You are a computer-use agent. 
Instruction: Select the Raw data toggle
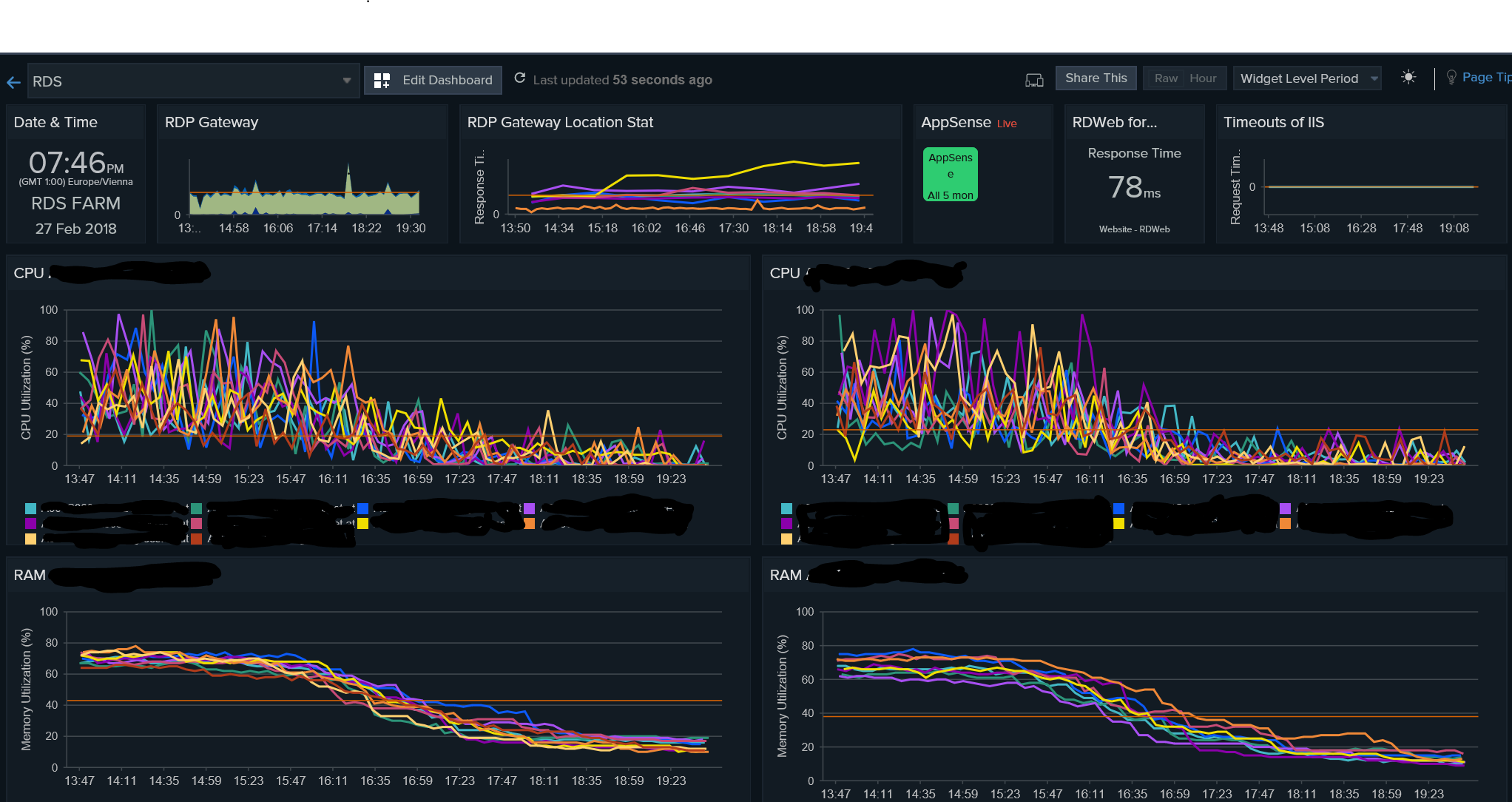[x=1166, y=78]
